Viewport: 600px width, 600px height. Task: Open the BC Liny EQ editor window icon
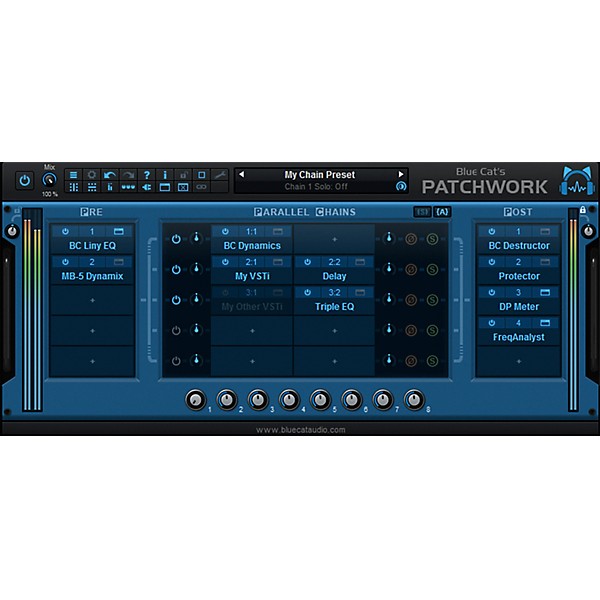click(118, 231)
